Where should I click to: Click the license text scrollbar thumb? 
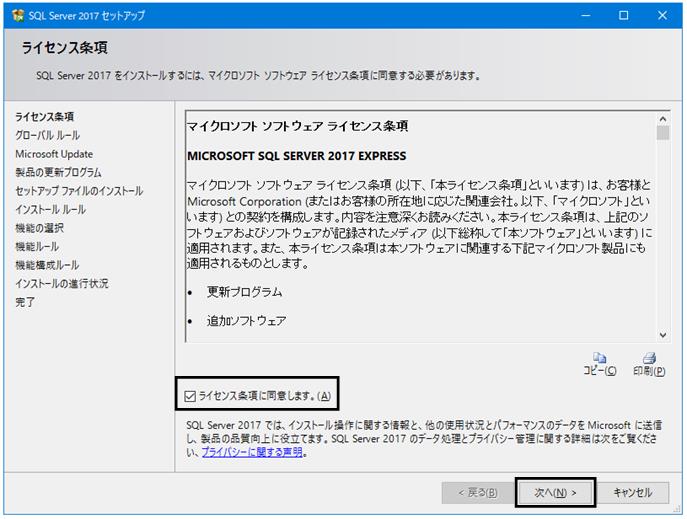[663, 133]
